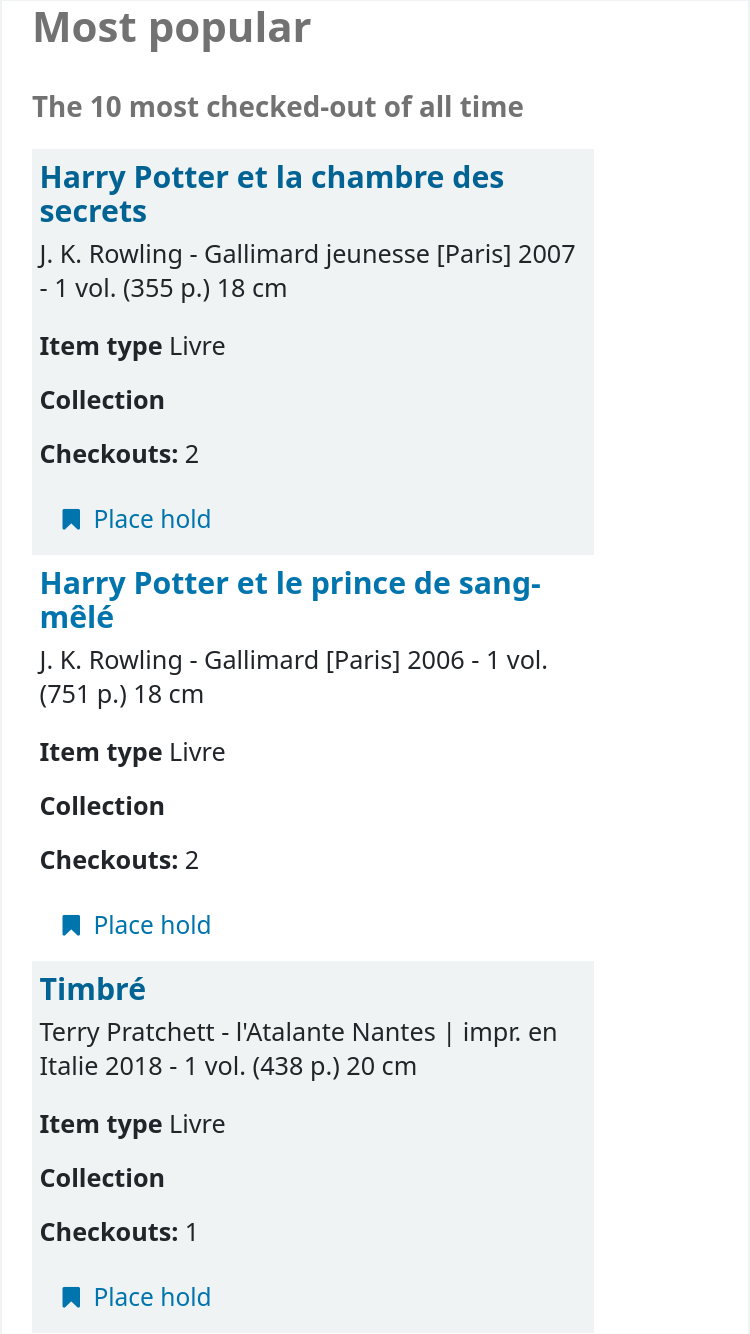The height and width of the screenshot is (1334, 750).
Task: Click bookmark icon for Prince de sang-mêlé hold
Action: (x=71, y=926)
